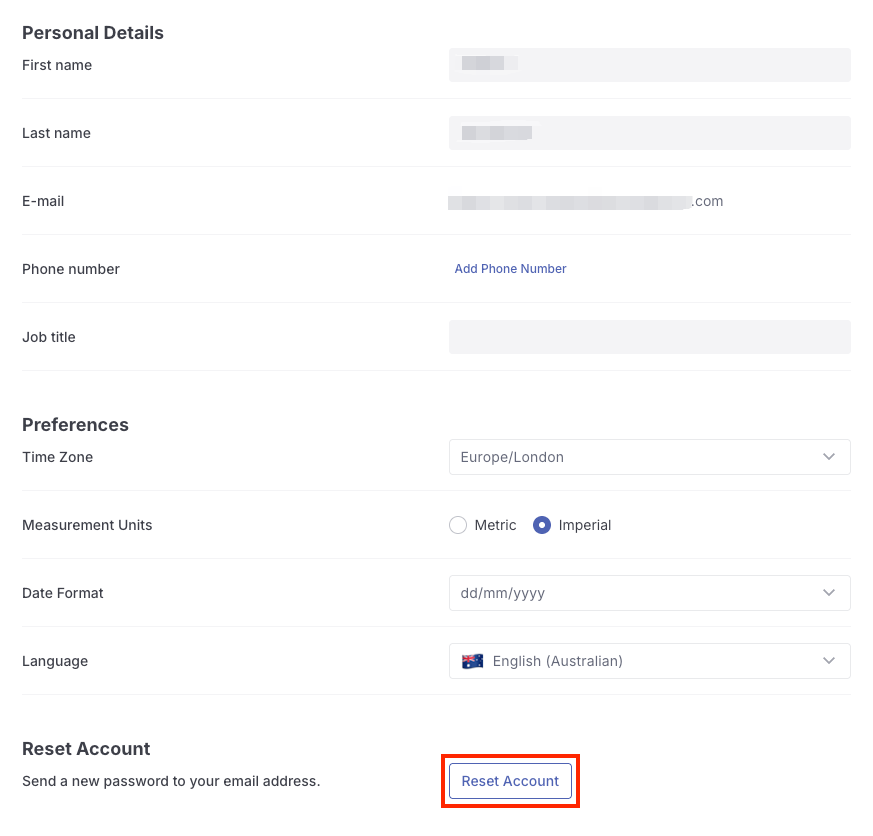Click into the Job title field

(x=650, y=337)
